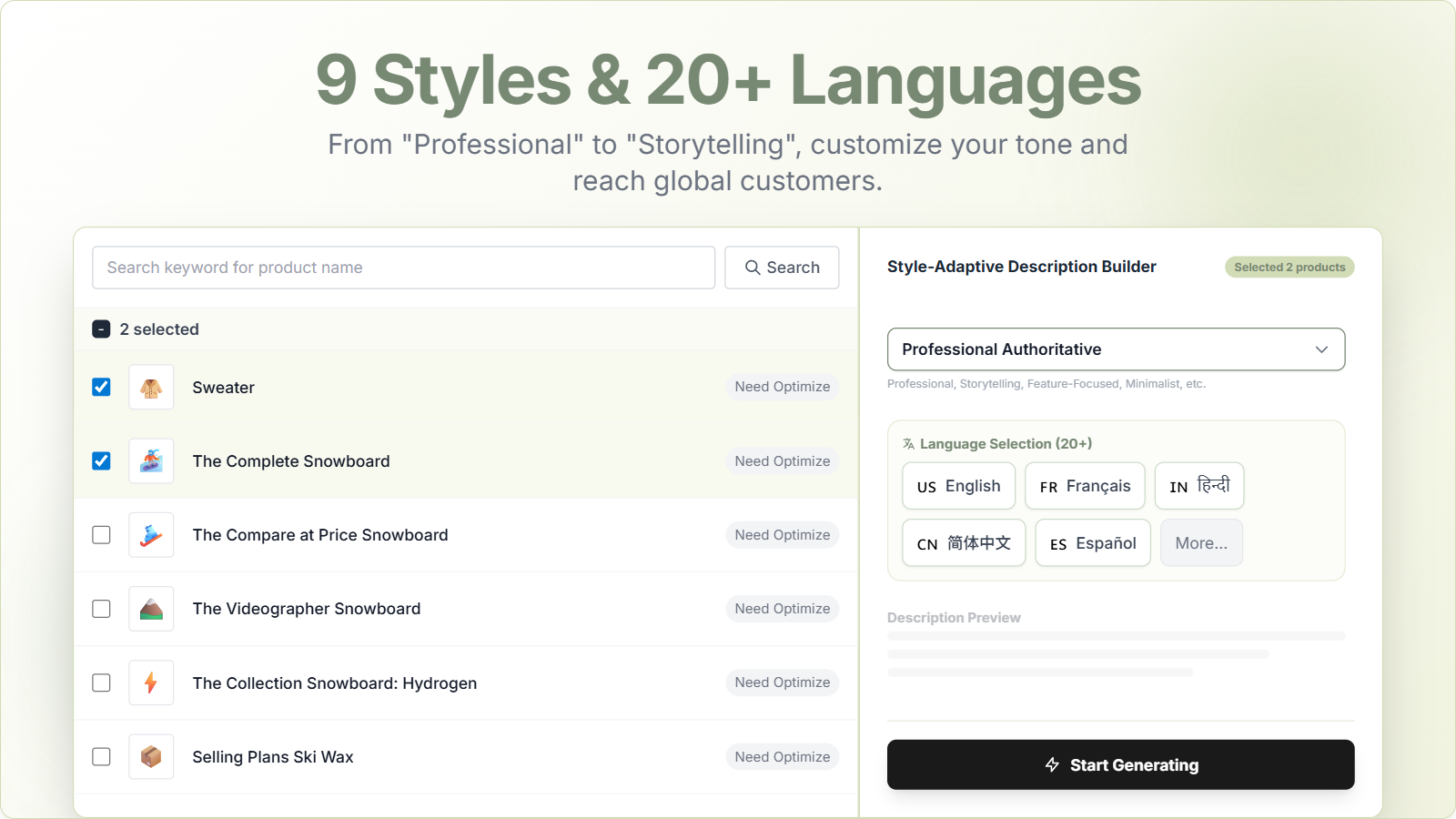
Task: Click the Hydrogen snowboard lightning icon
Action: (x=151, y=682)
